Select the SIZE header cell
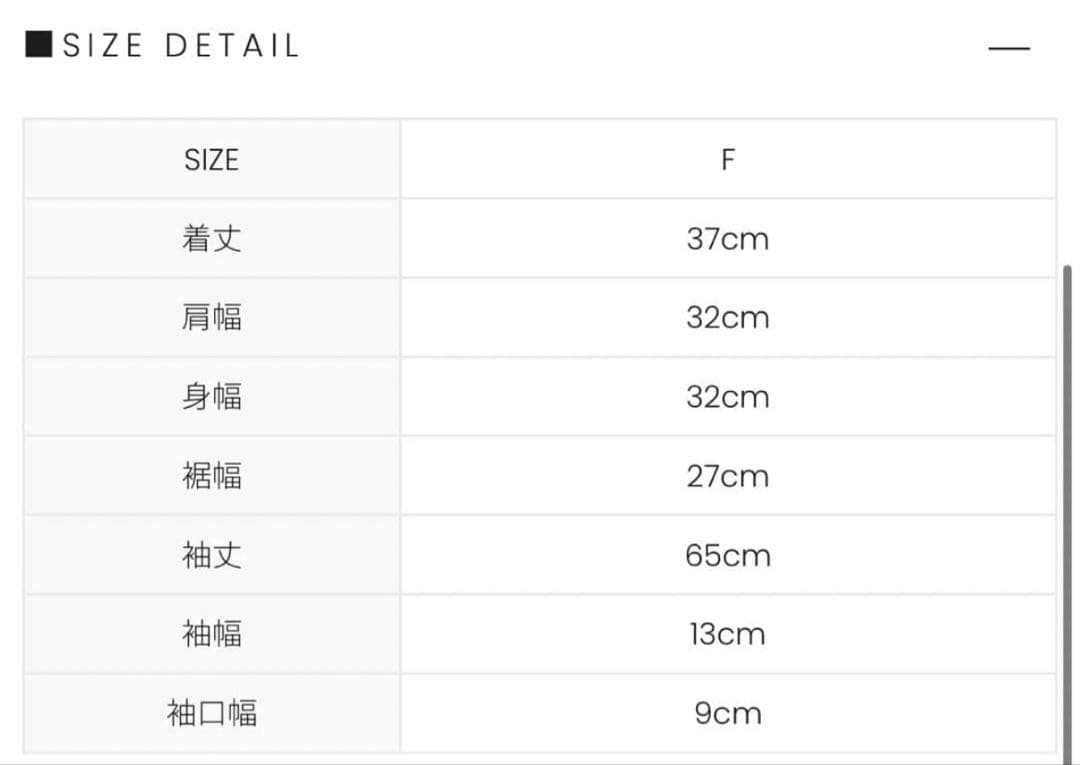Screen dimensions: 1080x765 coord(211,159)
